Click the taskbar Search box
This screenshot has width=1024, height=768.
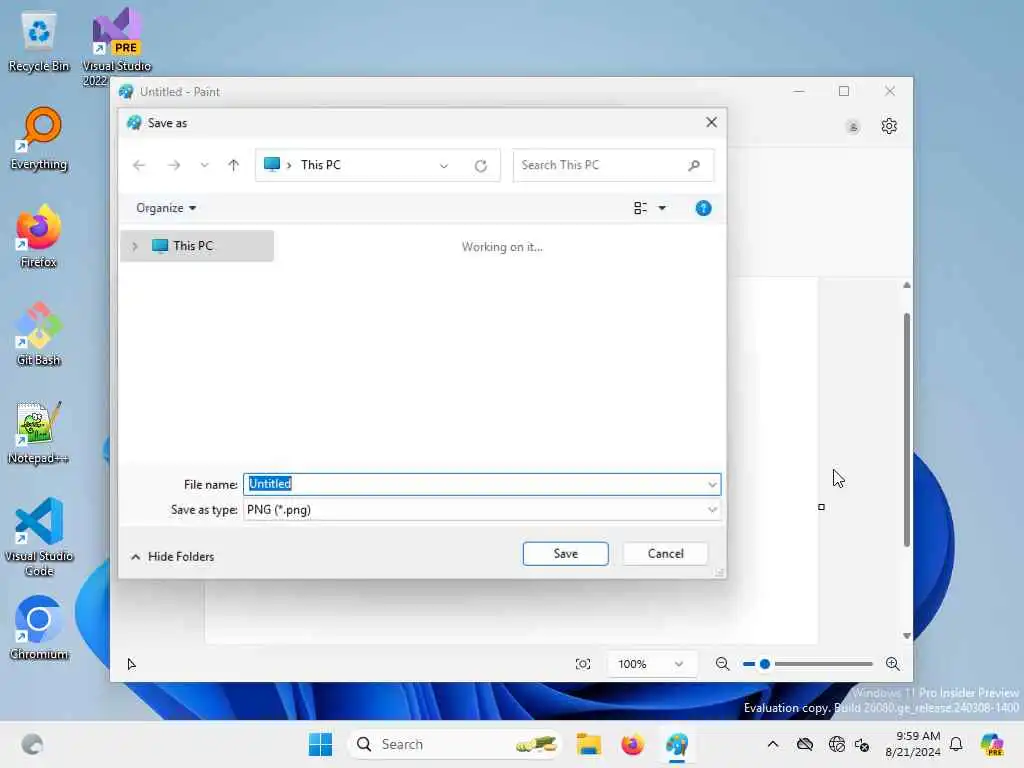coord(455,744)
